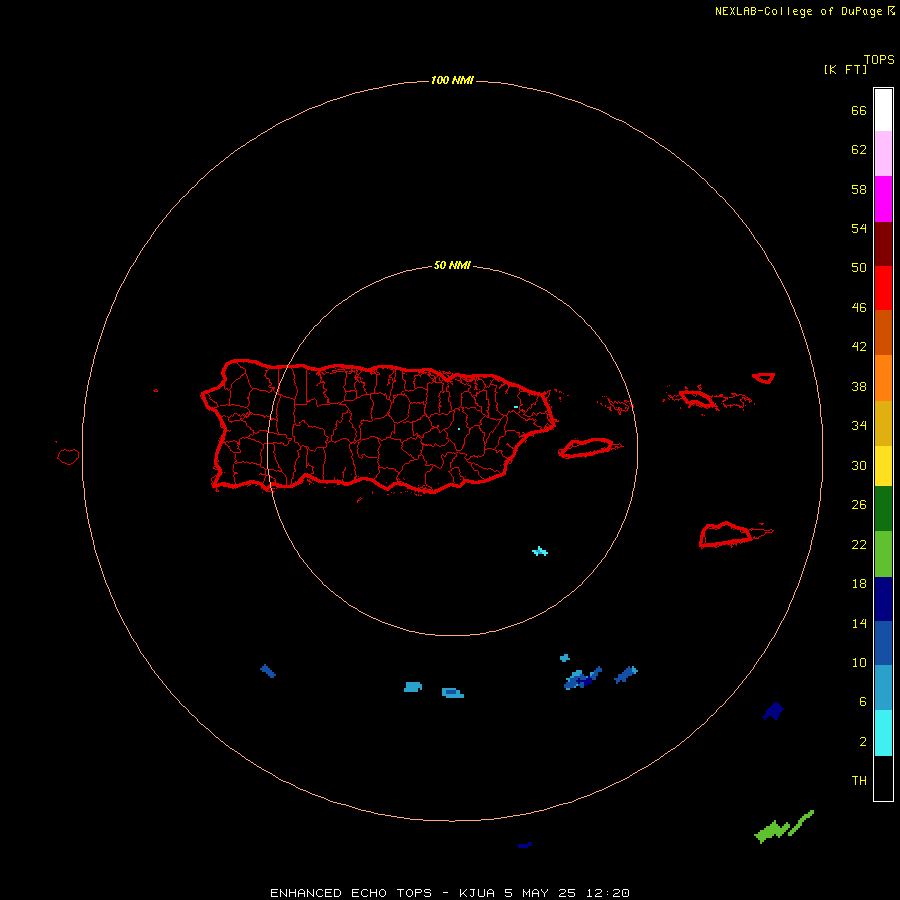Click the legend value "30"

(x=859, y=465)
